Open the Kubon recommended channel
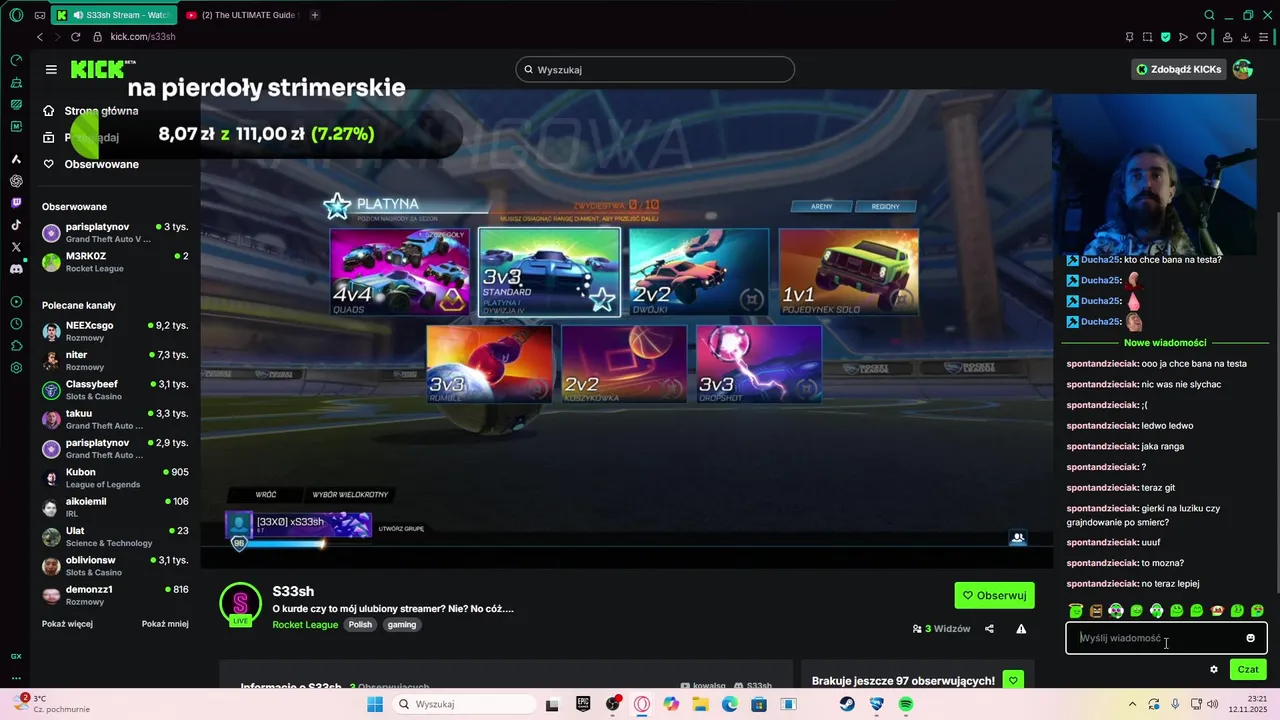 115,478
